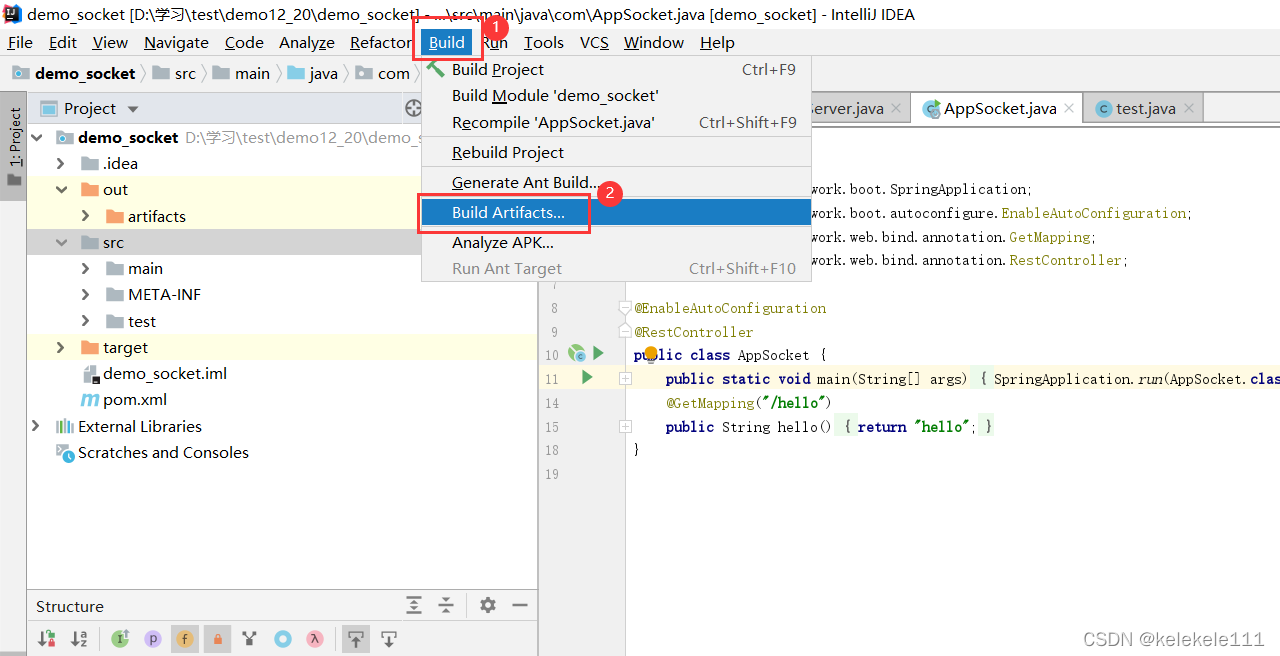This screenshot has width=1280, height=656.
Task: Open Structure panel settings gear
Action: tap(488, 605)
